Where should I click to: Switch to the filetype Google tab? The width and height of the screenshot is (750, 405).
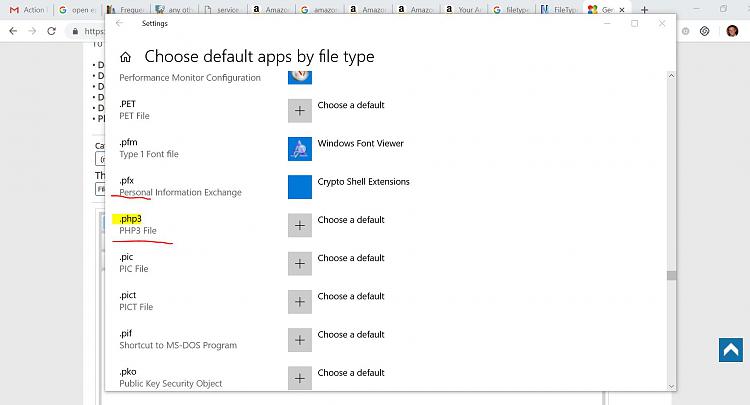tap(511, 10)
